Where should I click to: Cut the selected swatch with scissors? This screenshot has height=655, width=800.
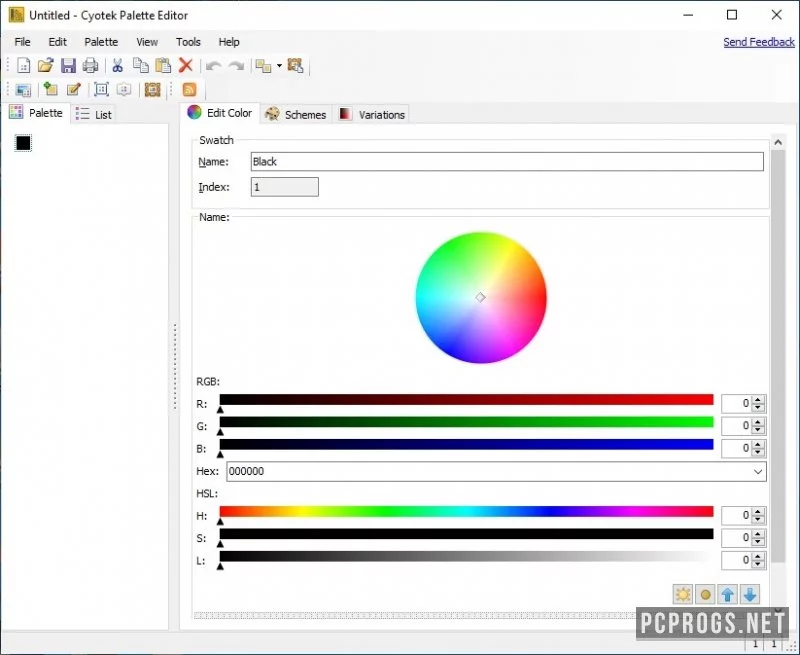point(117,65)
